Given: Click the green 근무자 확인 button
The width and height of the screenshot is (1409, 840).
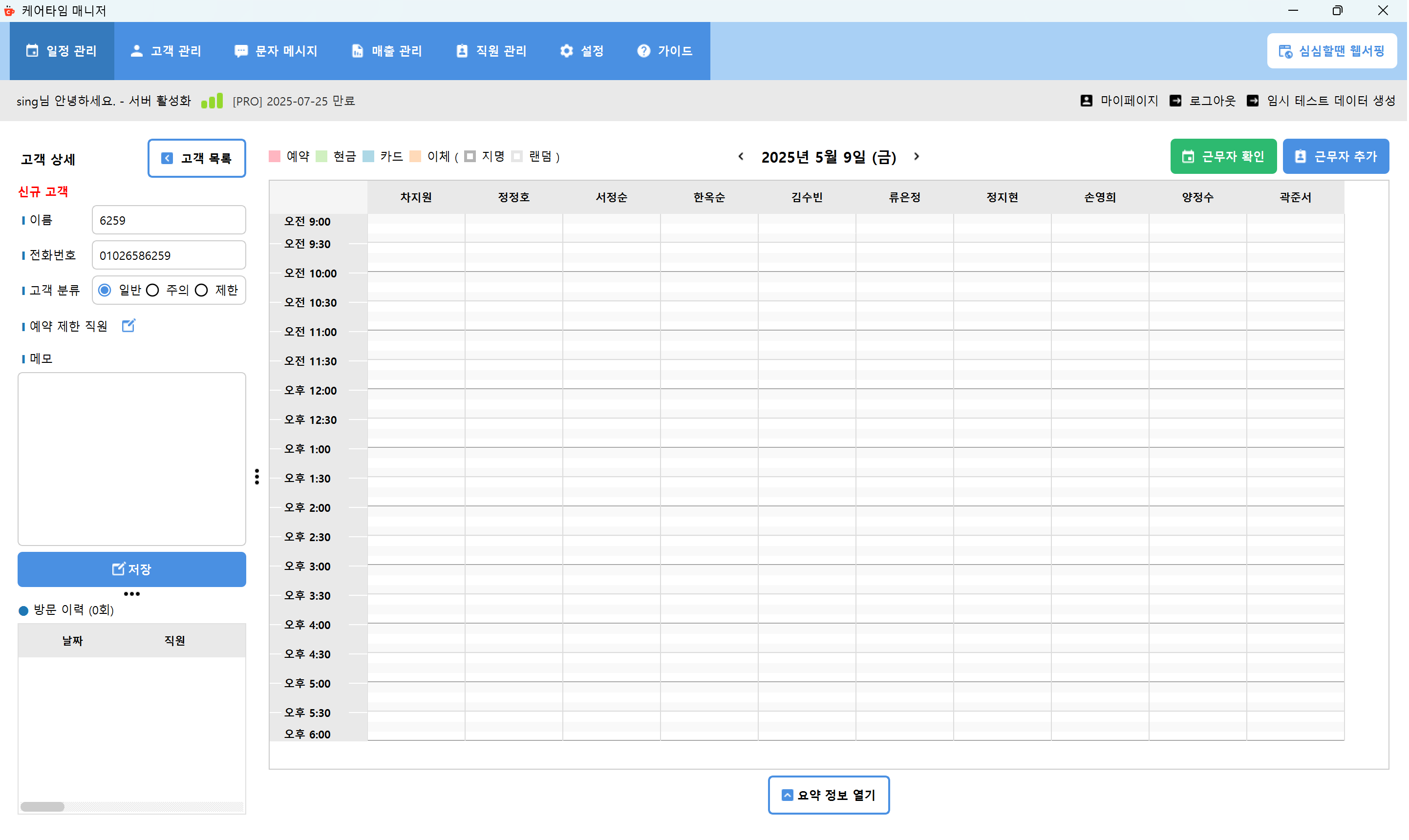Looking at the screenshot, I should (x=1224, y=157).
